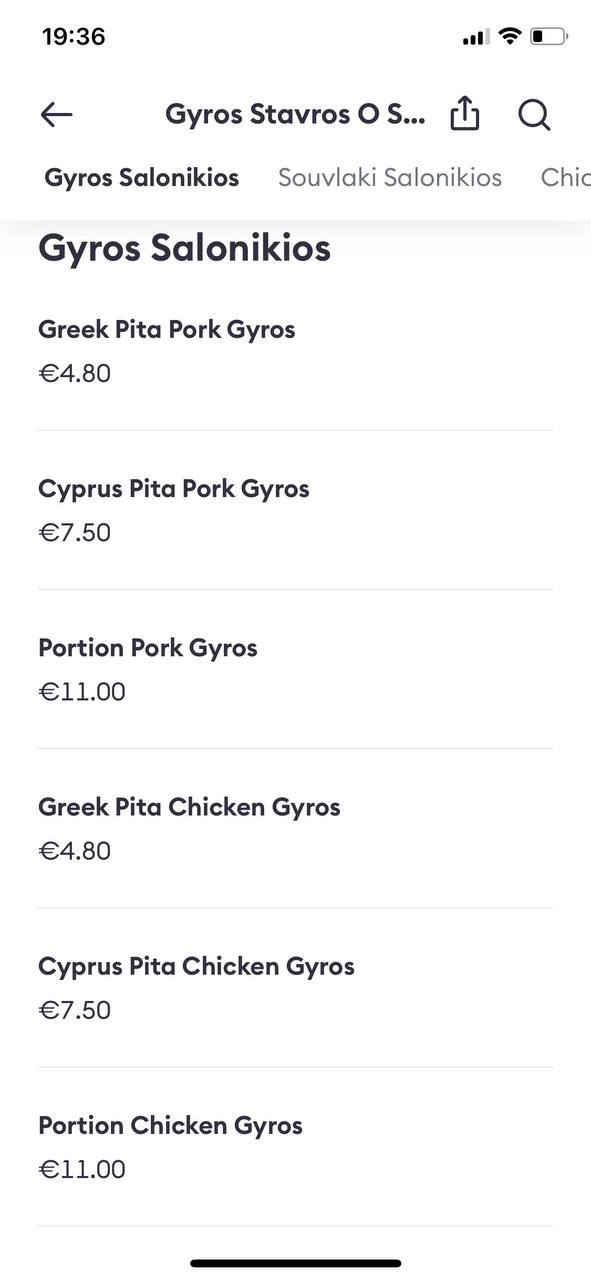Image resolution: width=591 pixels, height=1280 pixels.
Task: Tap the 19:36 clock in status bar
Action: [x=74, y=37]
